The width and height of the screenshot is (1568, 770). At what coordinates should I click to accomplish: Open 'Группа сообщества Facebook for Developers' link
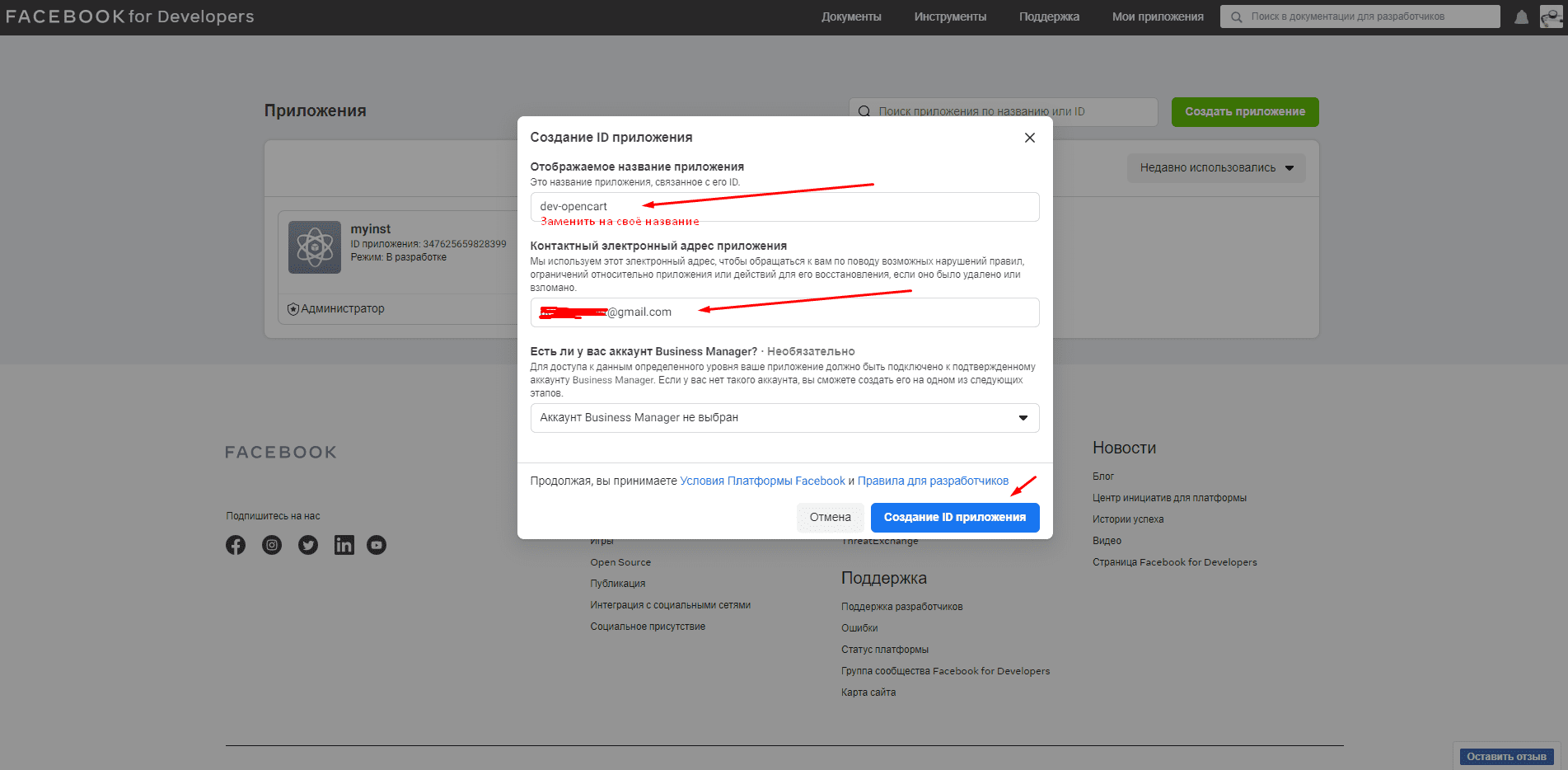945,671
